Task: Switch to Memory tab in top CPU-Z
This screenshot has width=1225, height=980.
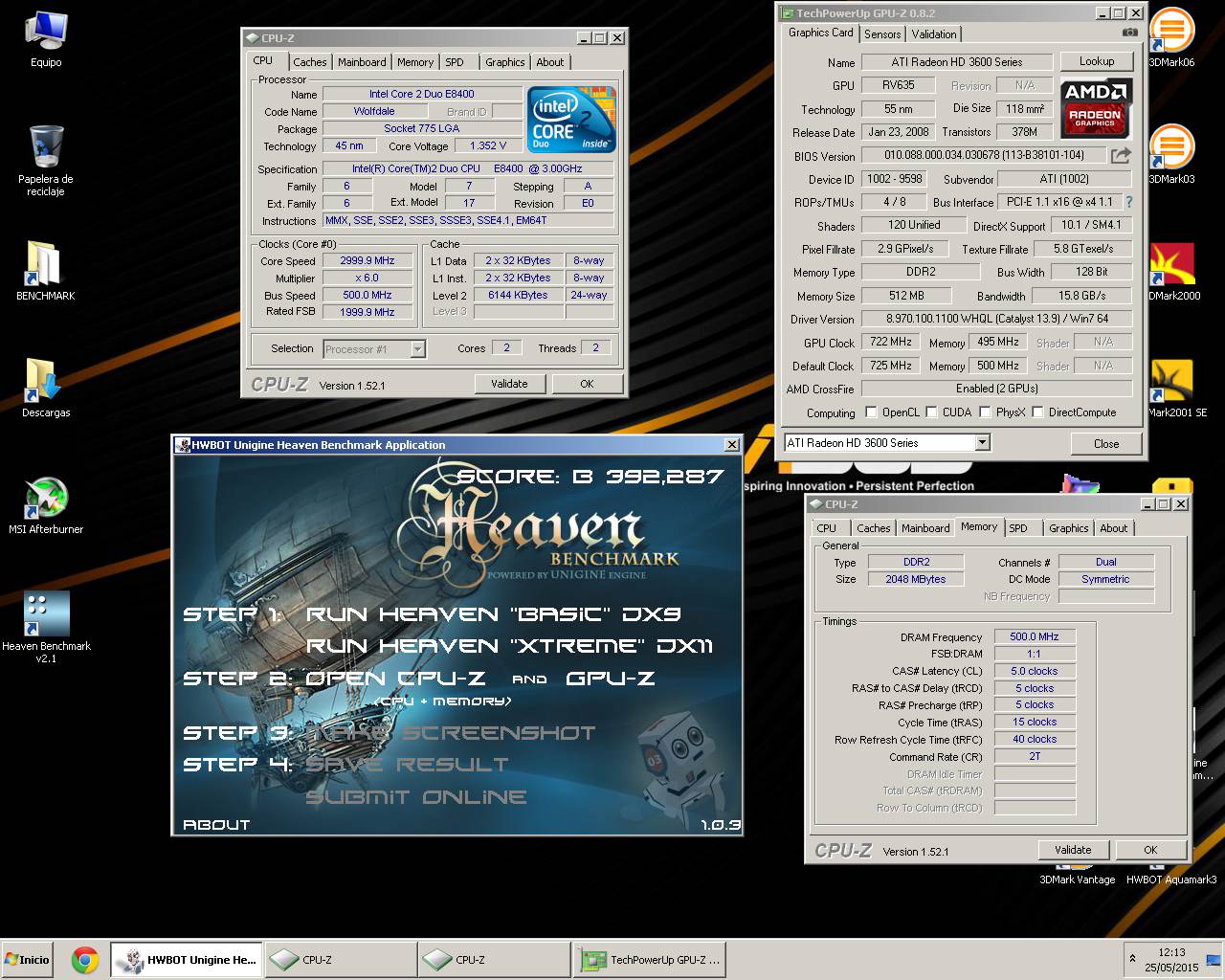Action: [x=415, y=62]
